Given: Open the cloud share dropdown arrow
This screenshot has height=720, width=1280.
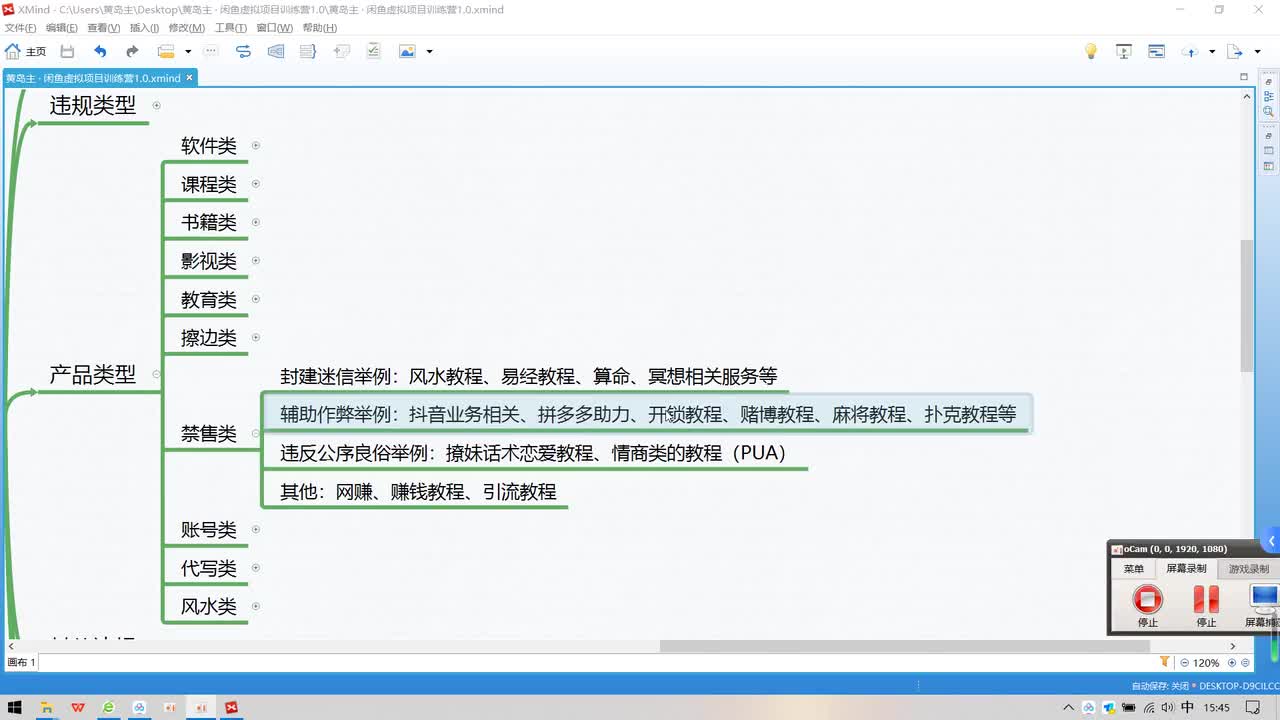Looking at the screenshot, I should point(1212,51).
